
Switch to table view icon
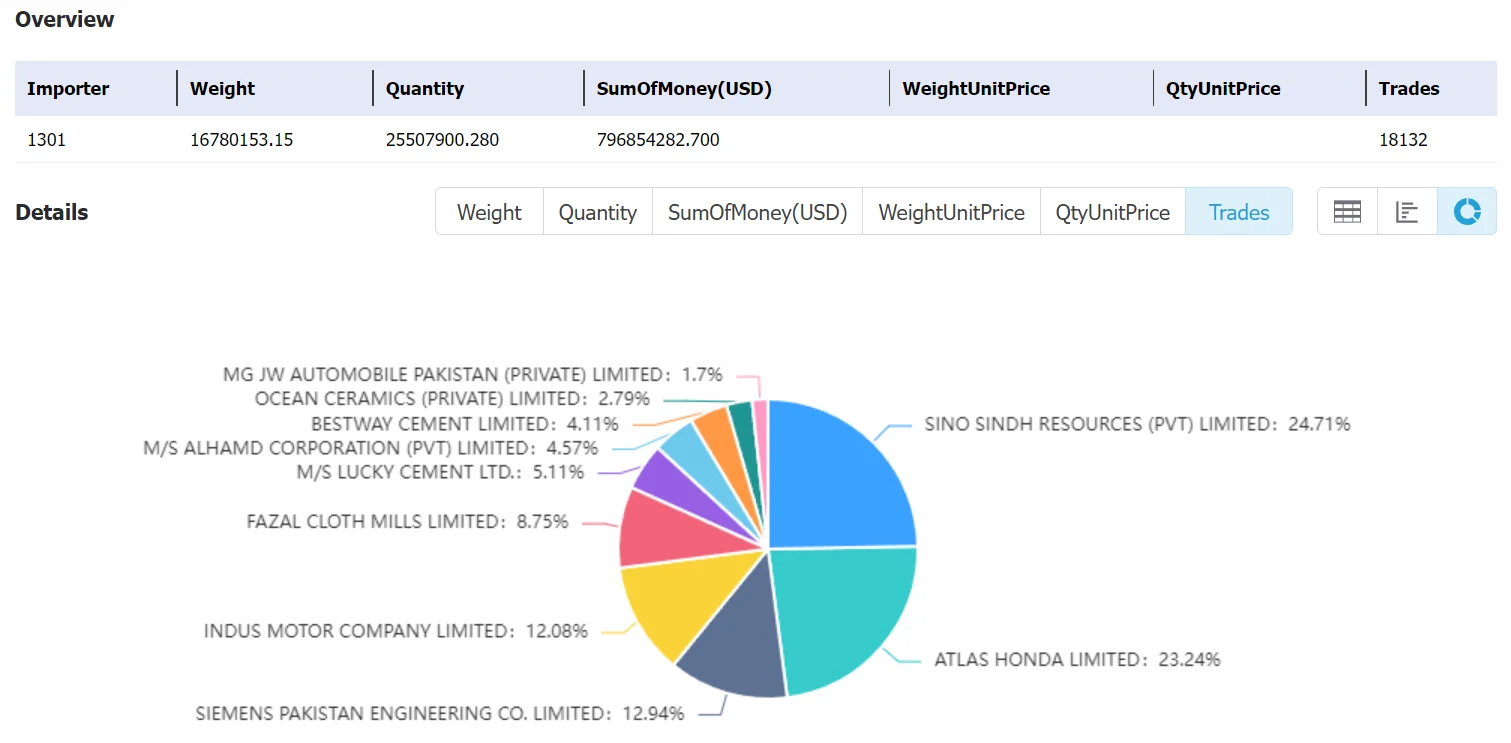tap(1347, 212)
